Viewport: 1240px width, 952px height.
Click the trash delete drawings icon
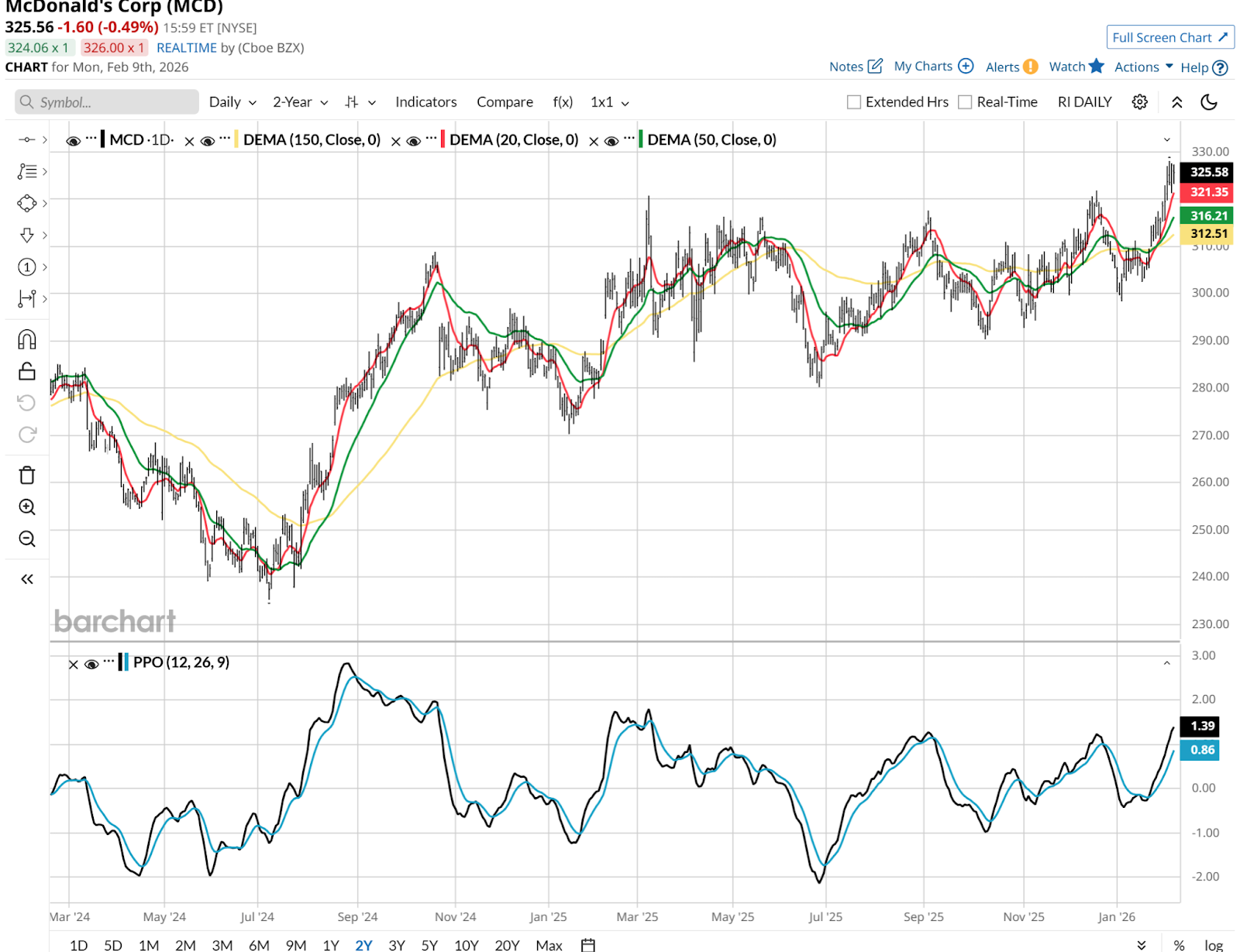click(27, 475)
